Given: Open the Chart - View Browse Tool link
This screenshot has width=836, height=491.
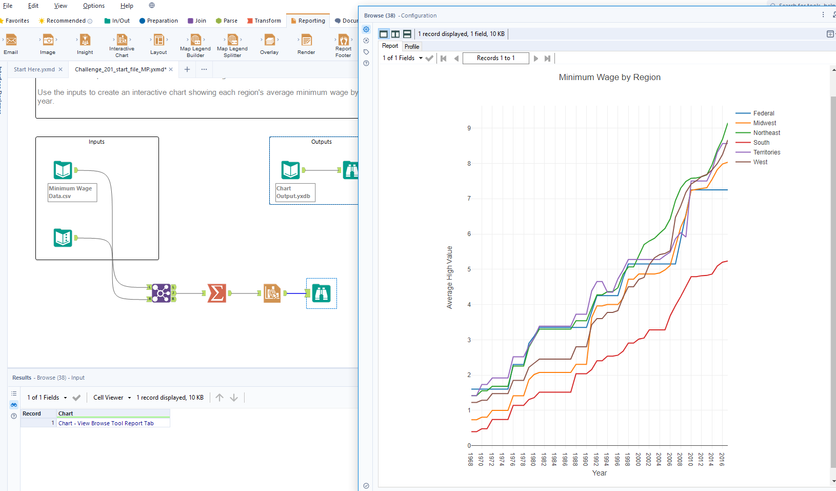Looking at the screenshot, I should click(106, 423).
